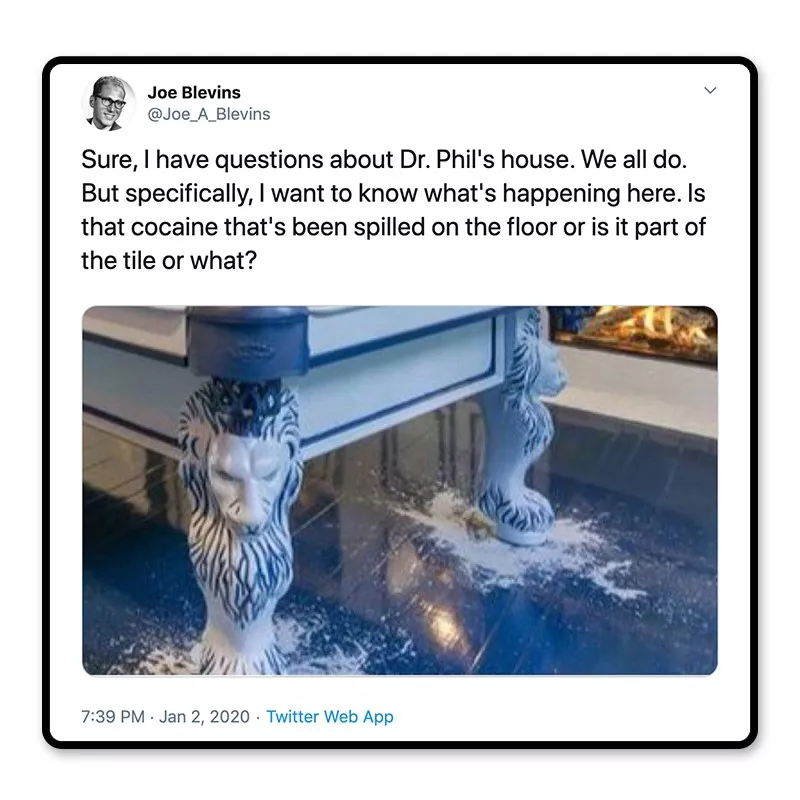800x800 pixels.
Task: Click the blue table corner in photo
Action: 248,342
